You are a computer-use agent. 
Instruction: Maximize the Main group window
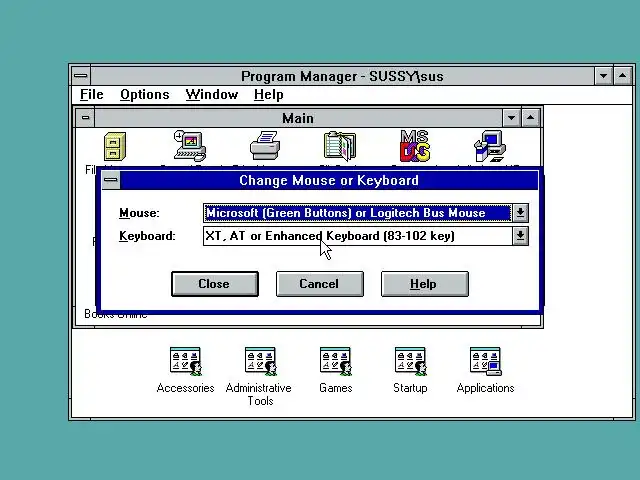(530, 118)
